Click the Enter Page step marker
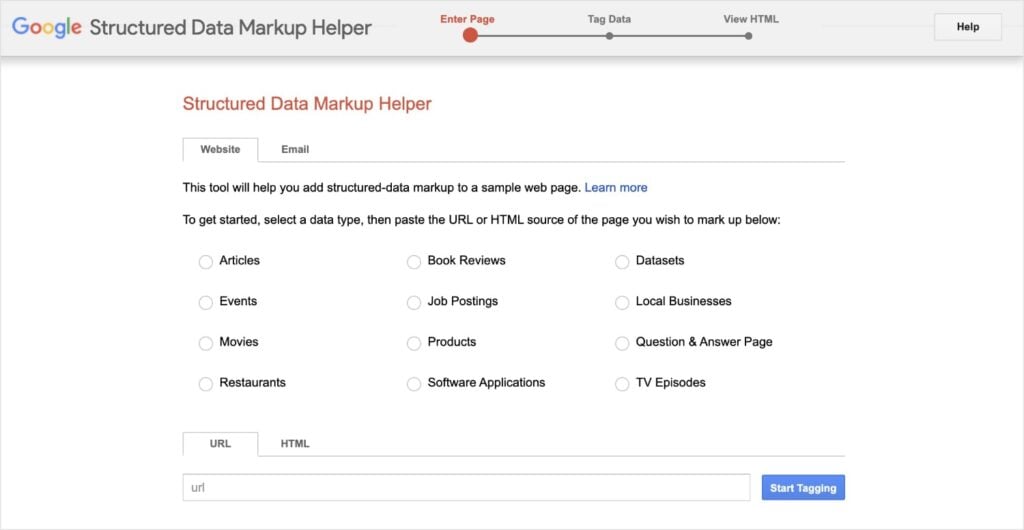 [470, 35]
